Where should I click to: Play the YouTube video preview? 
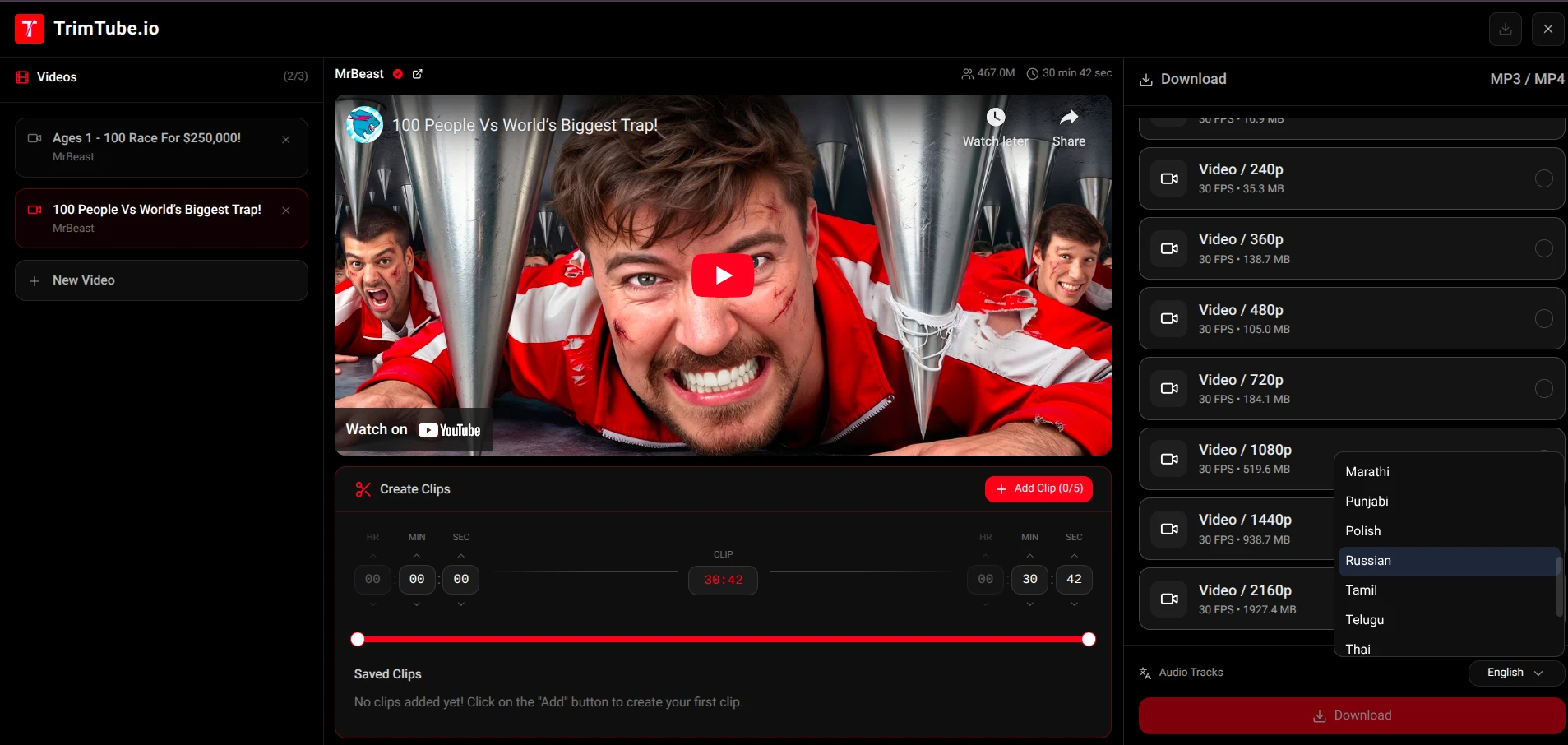722,275
